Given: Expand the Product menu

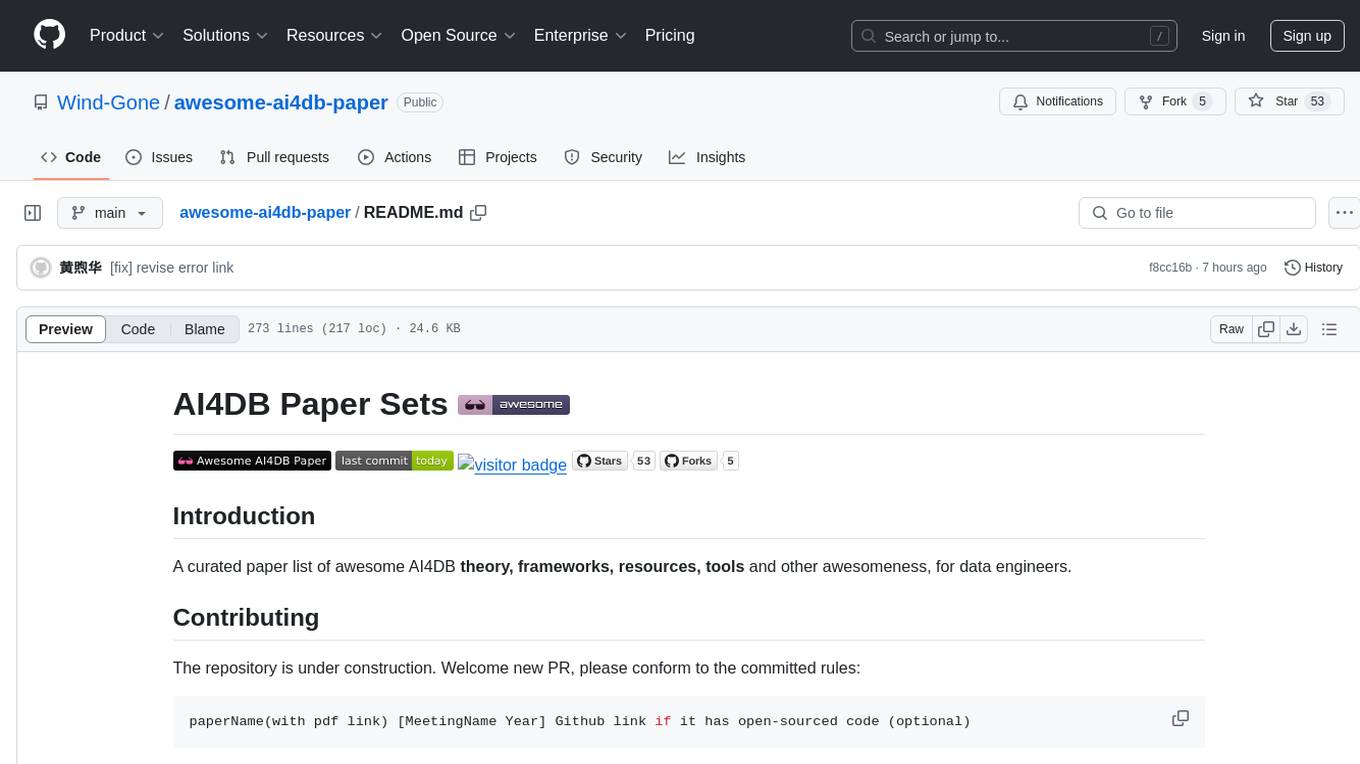Looking at the screenshot, I should [x=127, y=35].
